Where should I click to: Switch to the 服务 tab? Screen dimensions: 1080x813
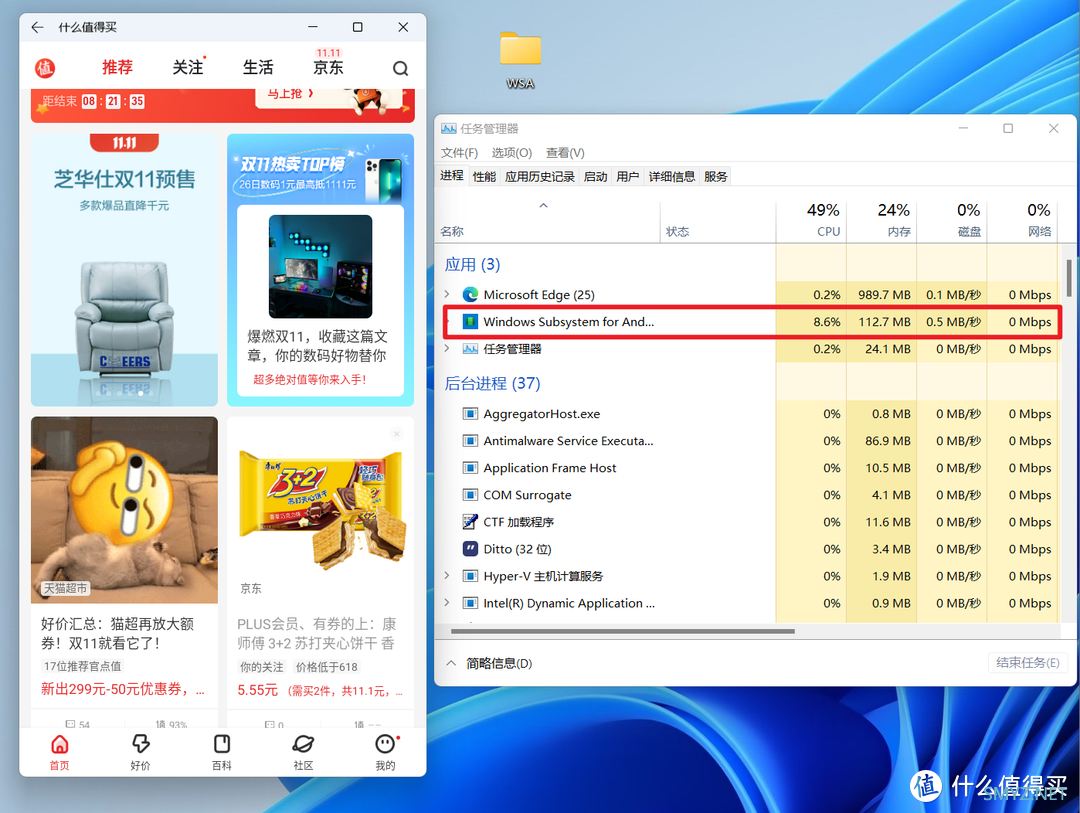point(716,177)
